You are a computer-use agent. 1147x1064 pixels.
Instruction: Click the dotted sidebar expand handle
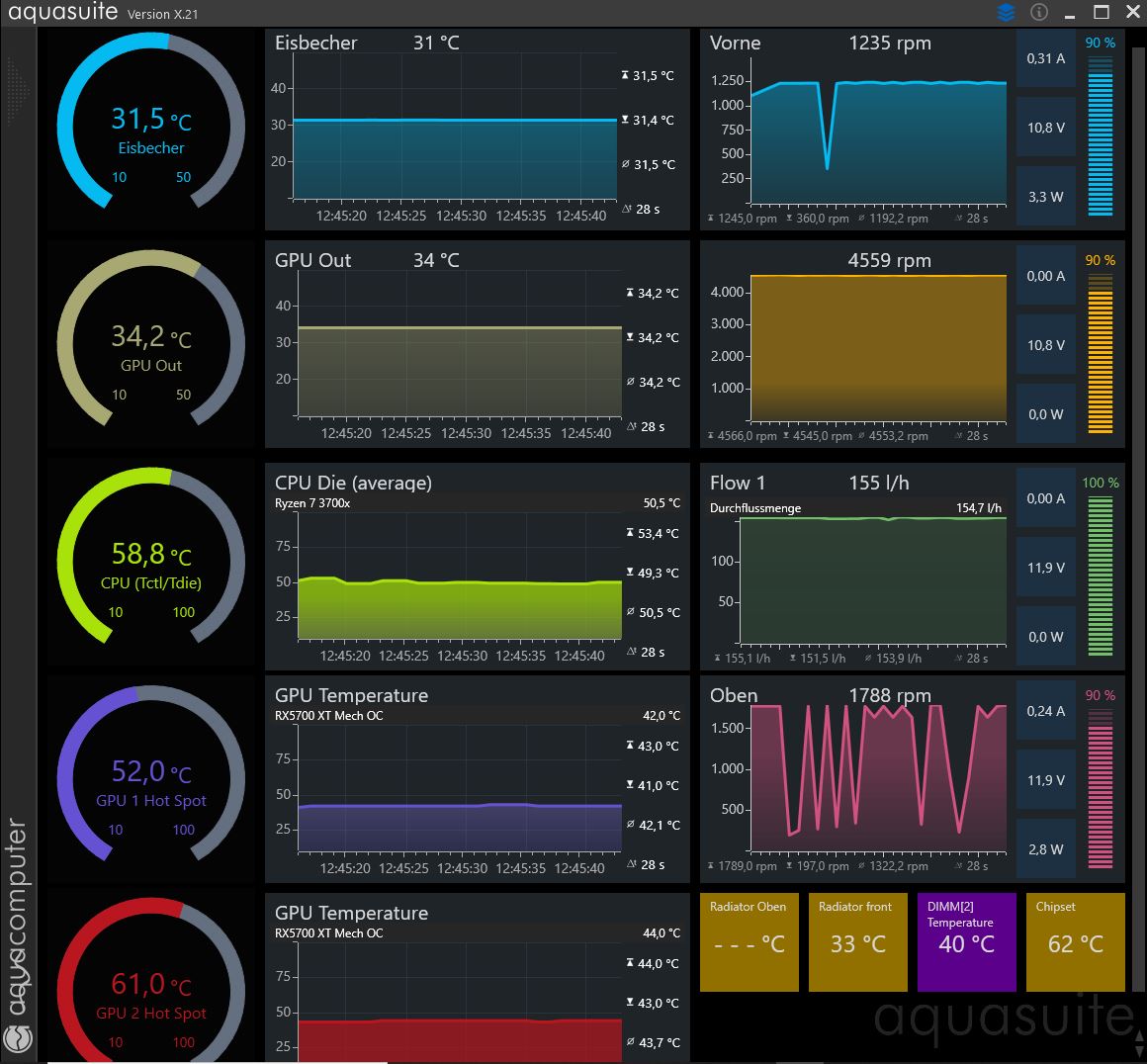(x=18, y=91)
